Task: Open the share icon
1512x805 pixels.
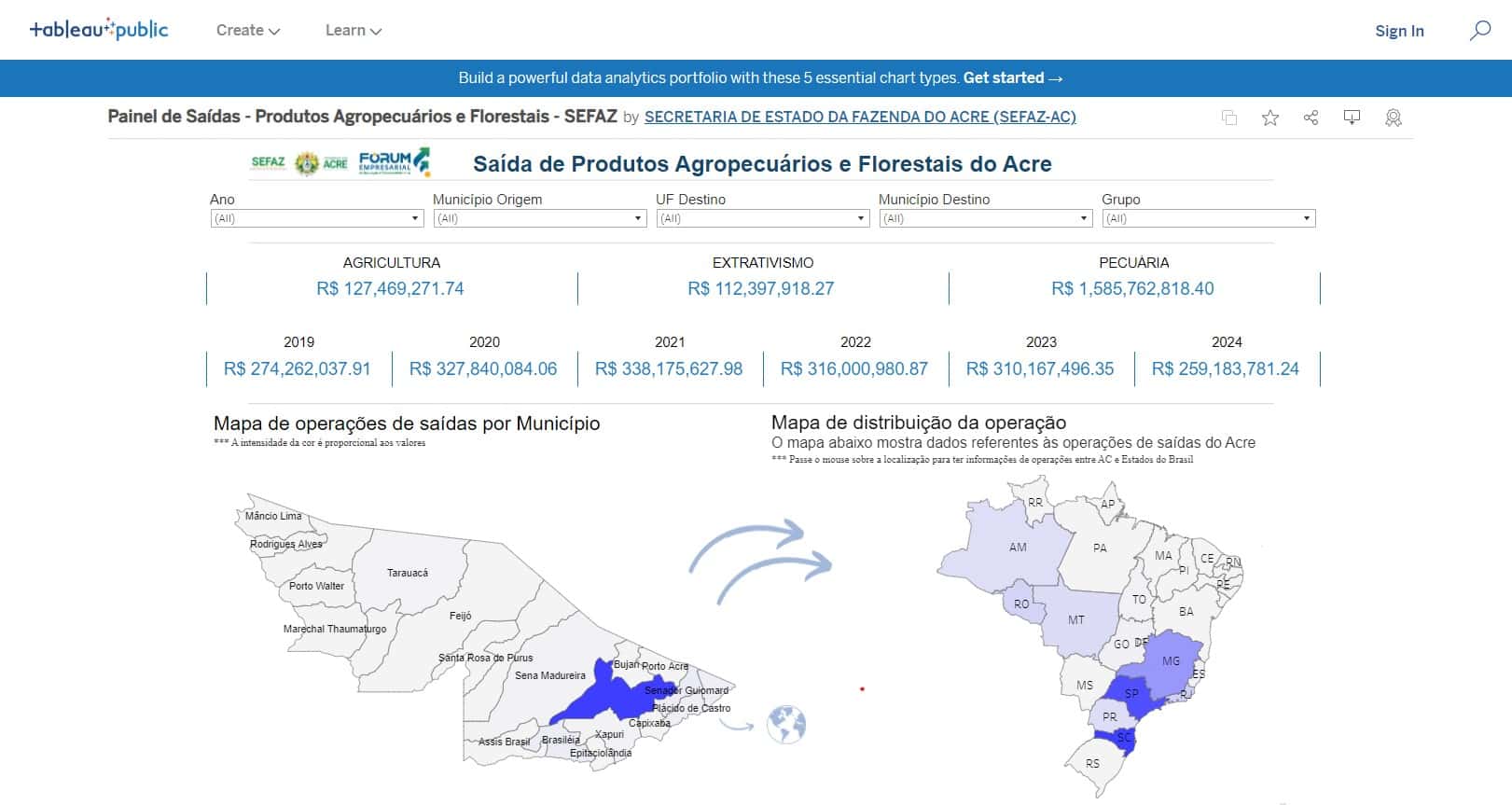Action: tap(1311, 118)
